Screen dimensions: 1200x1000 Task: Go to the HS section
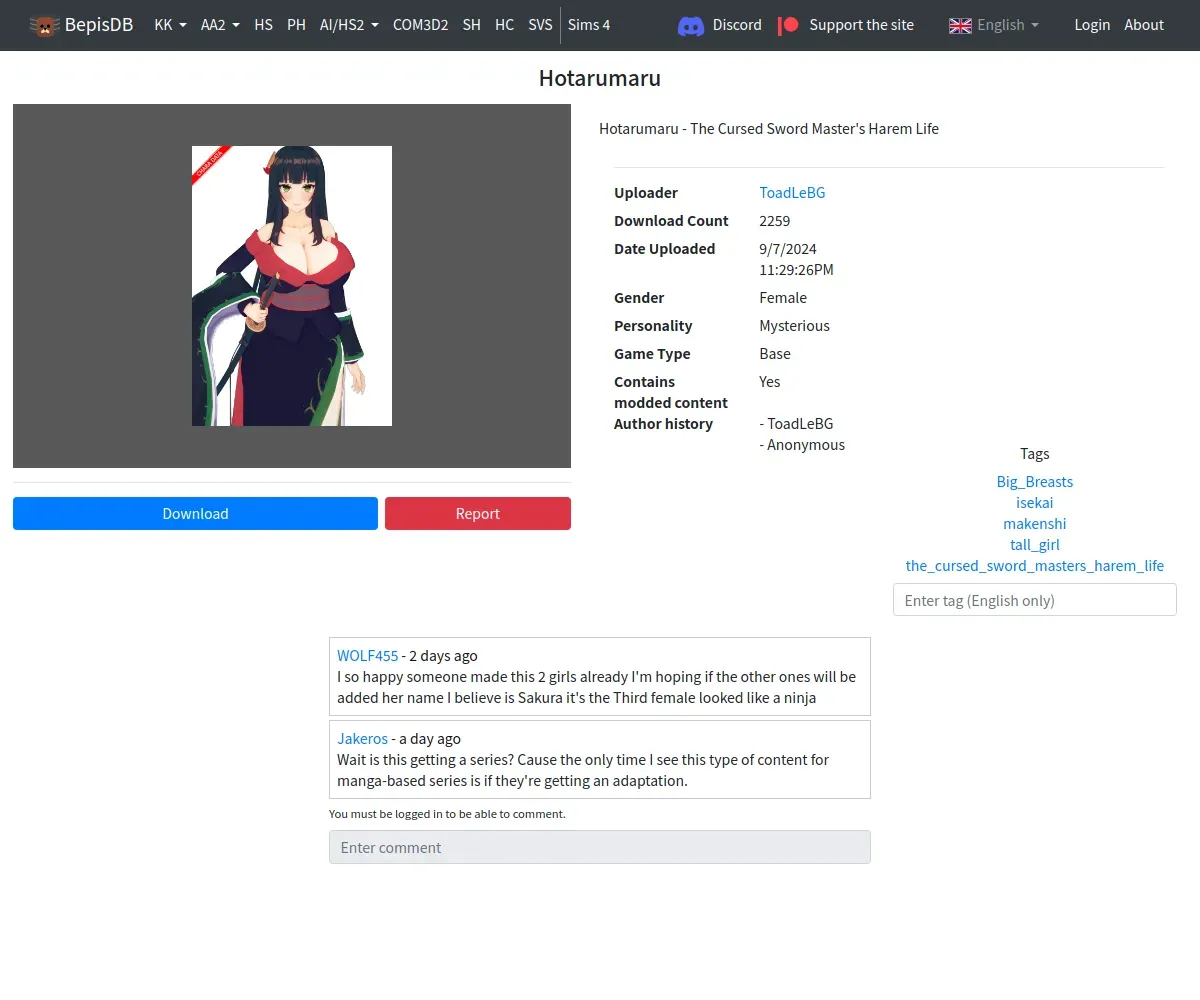point(263,25)
